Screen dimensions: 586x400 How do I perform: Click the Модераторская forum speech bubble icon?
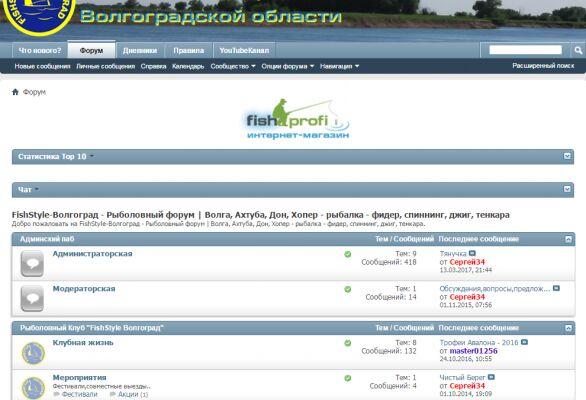(x=32, y=298)
